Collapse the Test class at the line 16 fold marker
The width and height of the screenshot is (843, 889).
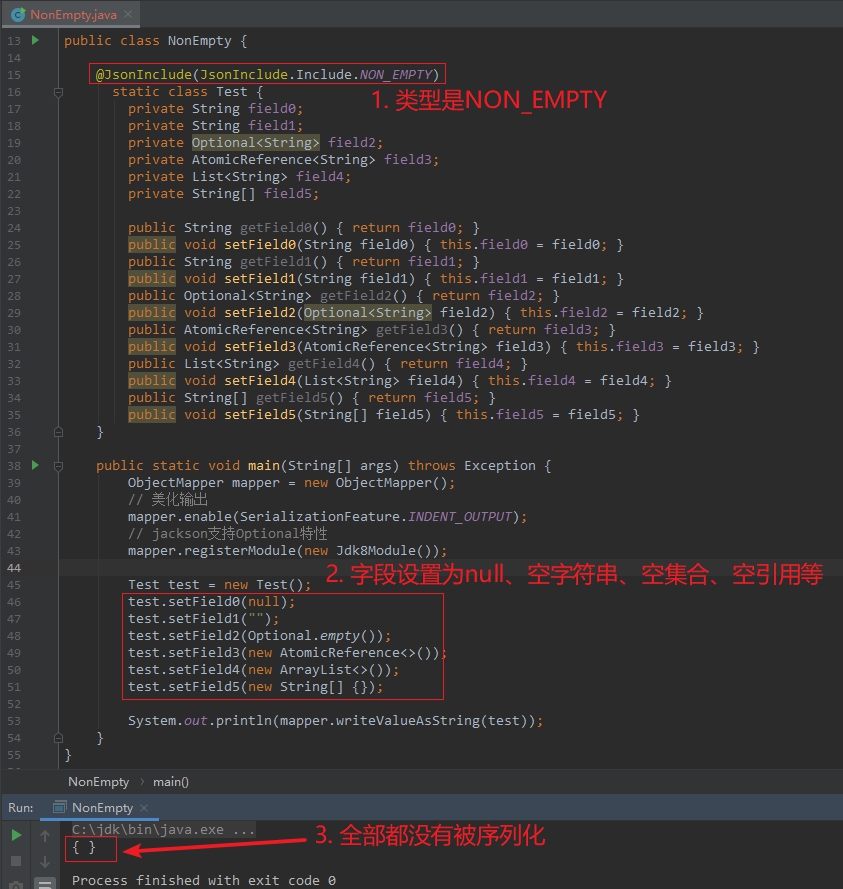pyautogui.click(x=58, y=92)
